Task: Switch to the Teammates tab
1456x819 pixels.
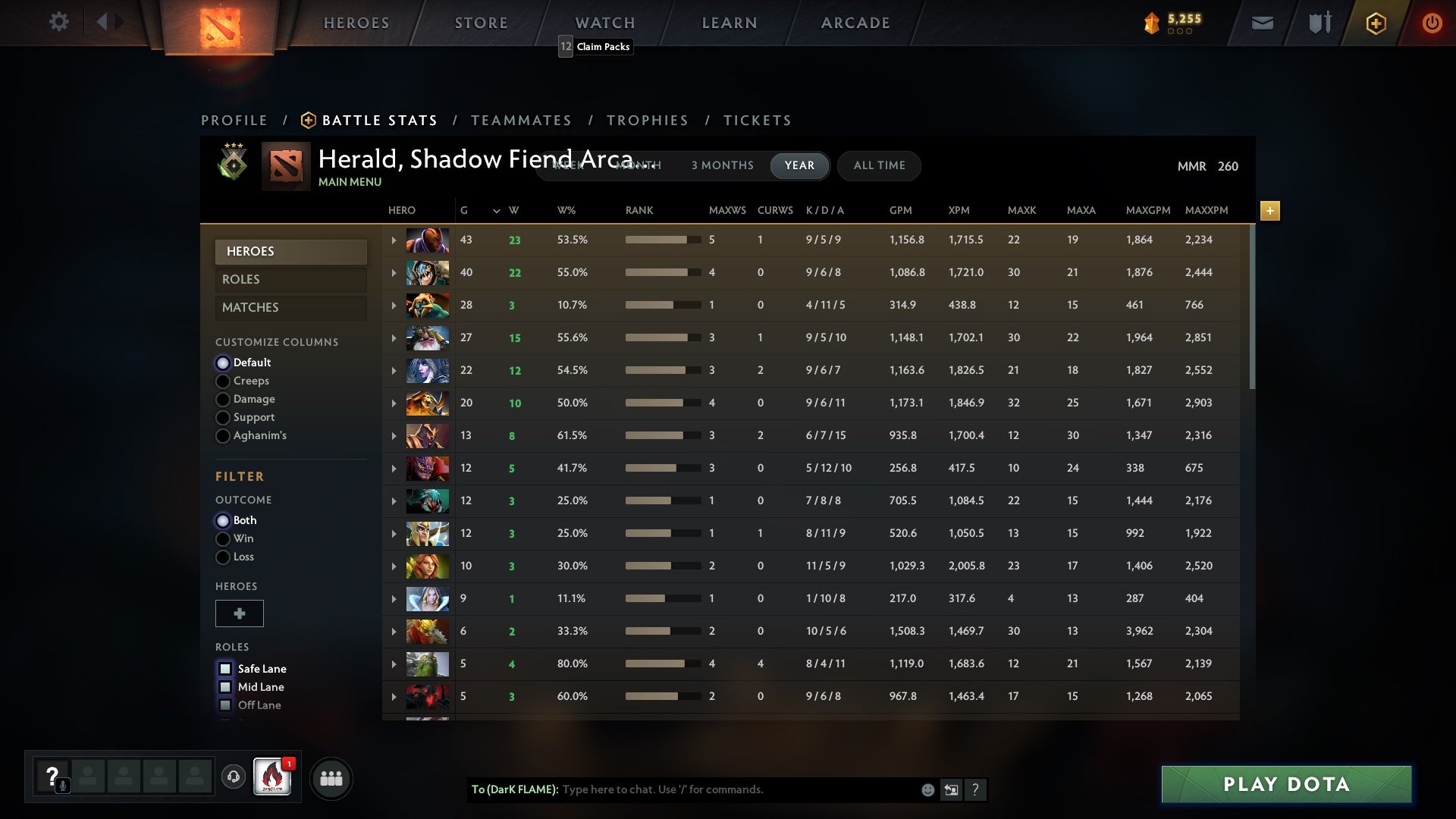Action: [x=521, y=121]
